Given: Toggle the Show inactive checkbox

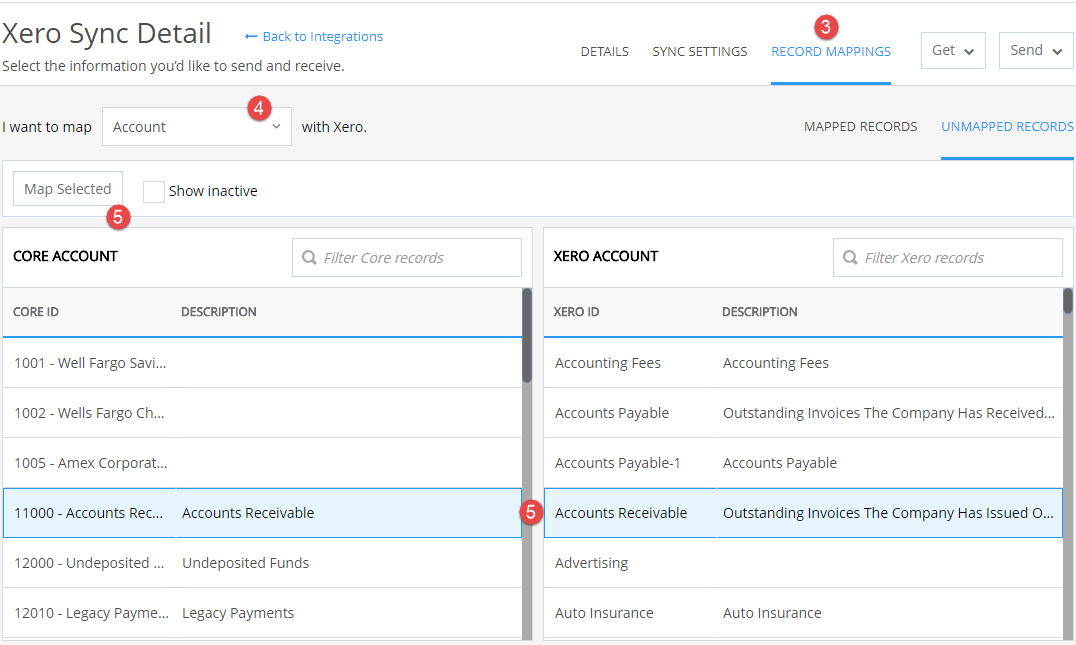Looking at the screenshot, I should click(154, 191).
